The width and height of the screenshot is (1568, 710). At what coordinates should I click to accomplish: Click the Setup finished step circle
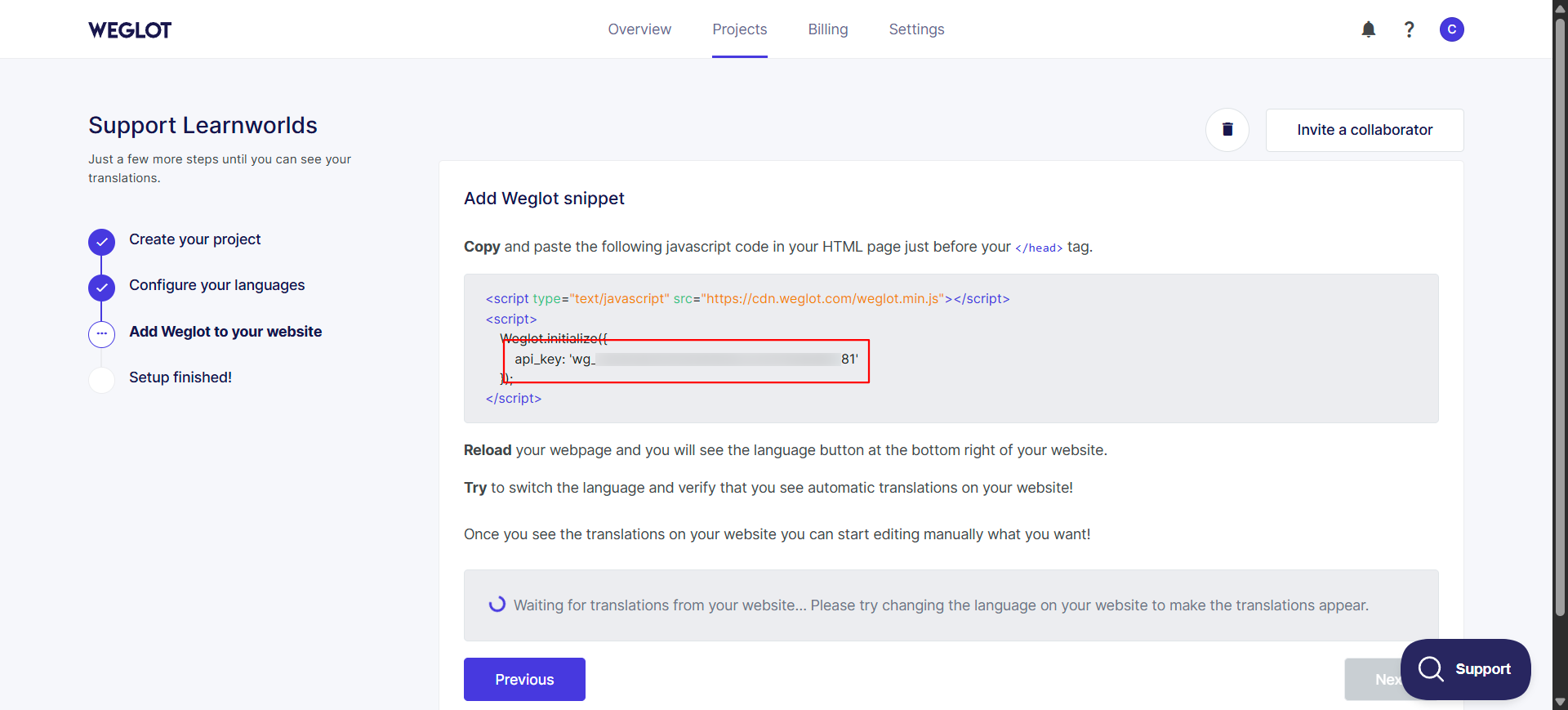click(101, 380)
